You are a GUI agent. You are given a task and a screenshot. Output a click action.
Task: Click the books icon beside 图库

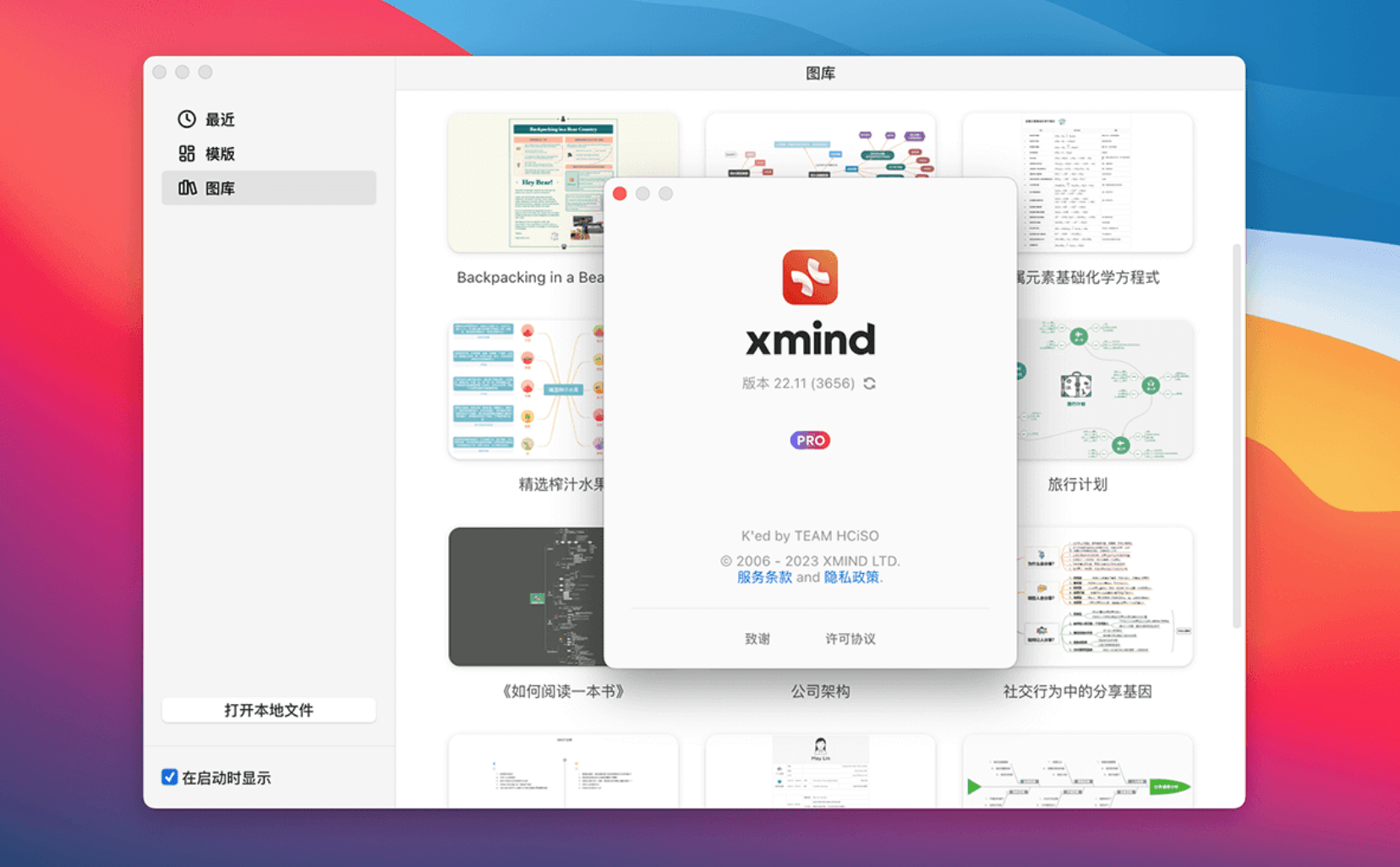click(187, 188)
